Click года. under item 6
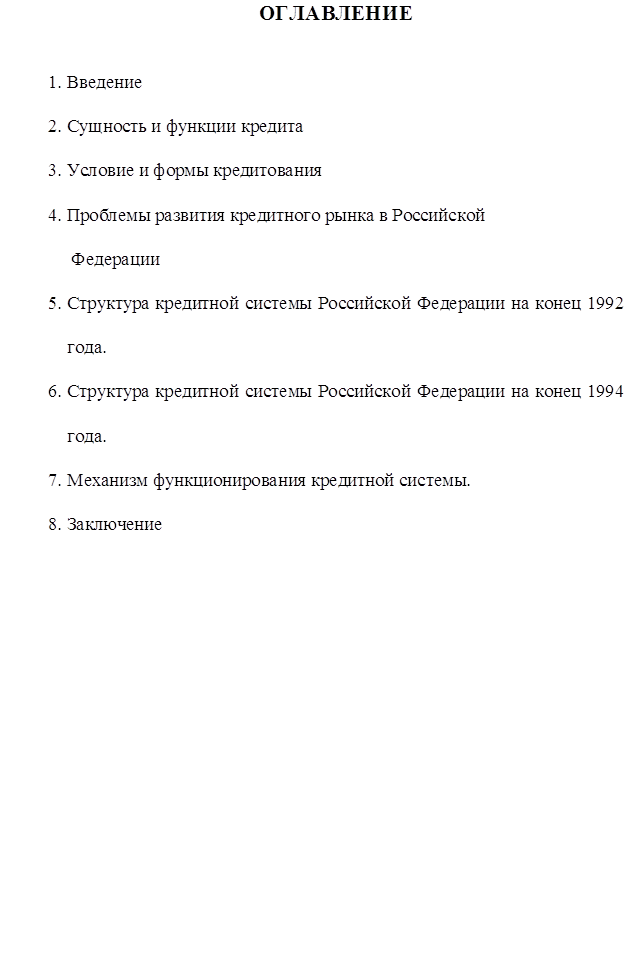 [86, 437]
